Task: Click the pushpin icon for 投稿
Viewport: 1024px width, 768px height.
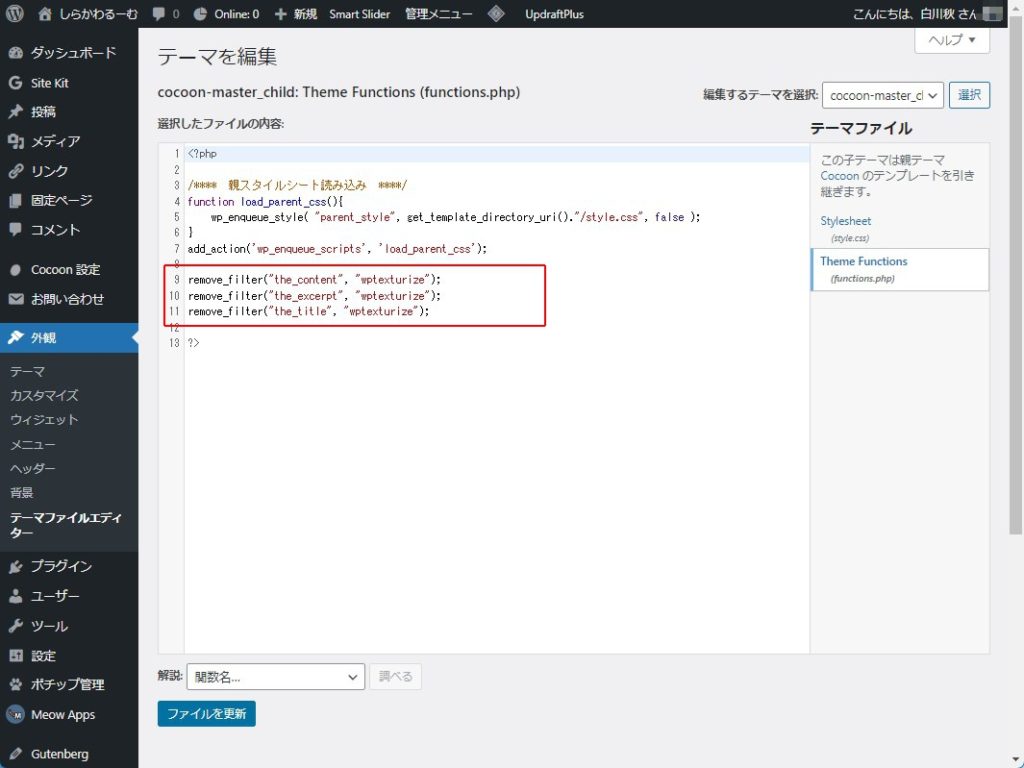Action: pos(15,112)
